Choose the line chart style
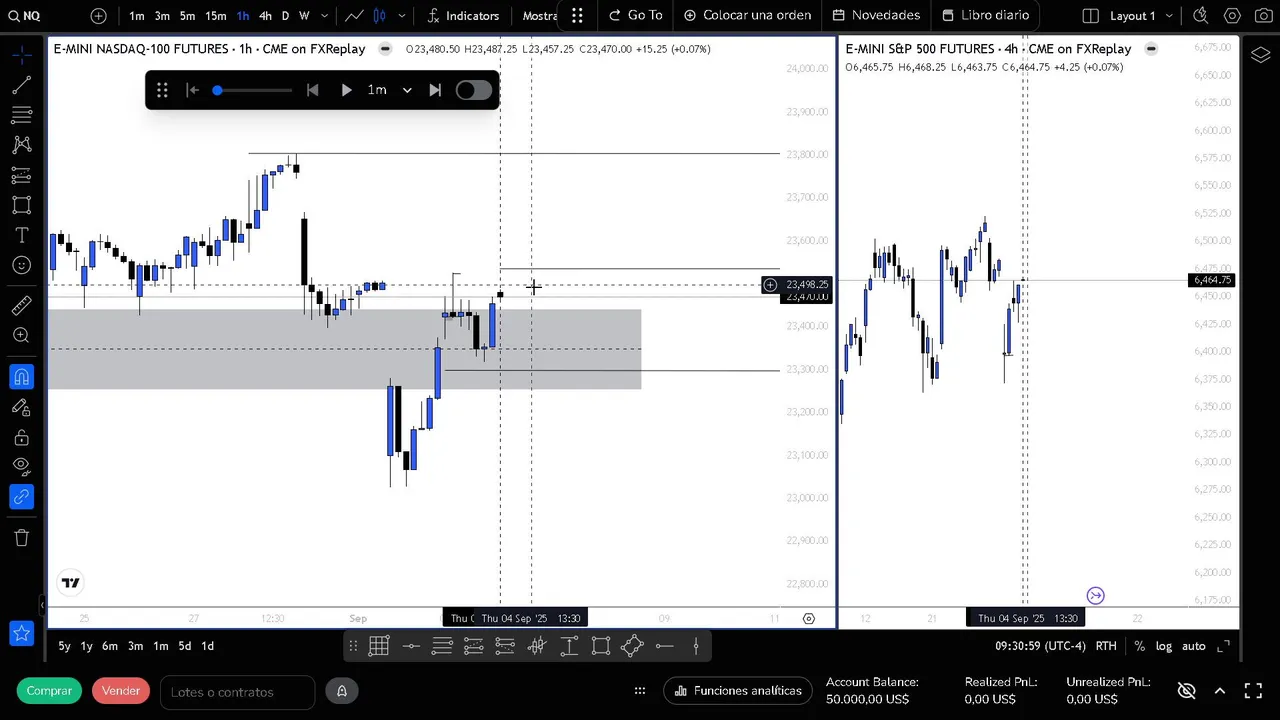The image size is (1280, 720). (x=354, y=15)
